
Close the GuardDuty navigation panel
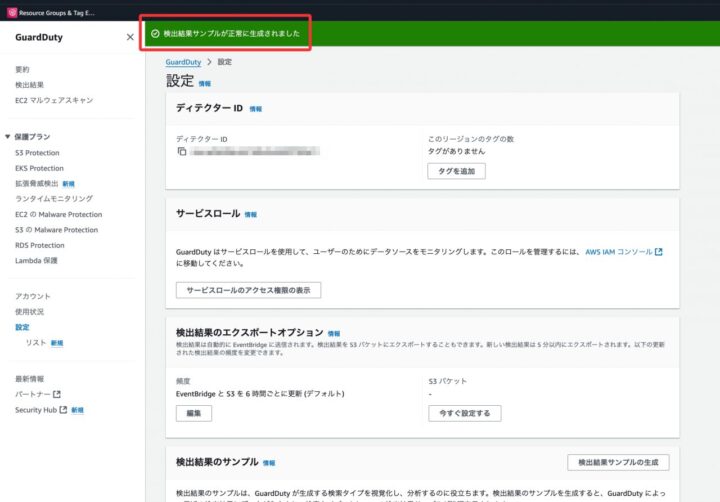click(129, 38)
